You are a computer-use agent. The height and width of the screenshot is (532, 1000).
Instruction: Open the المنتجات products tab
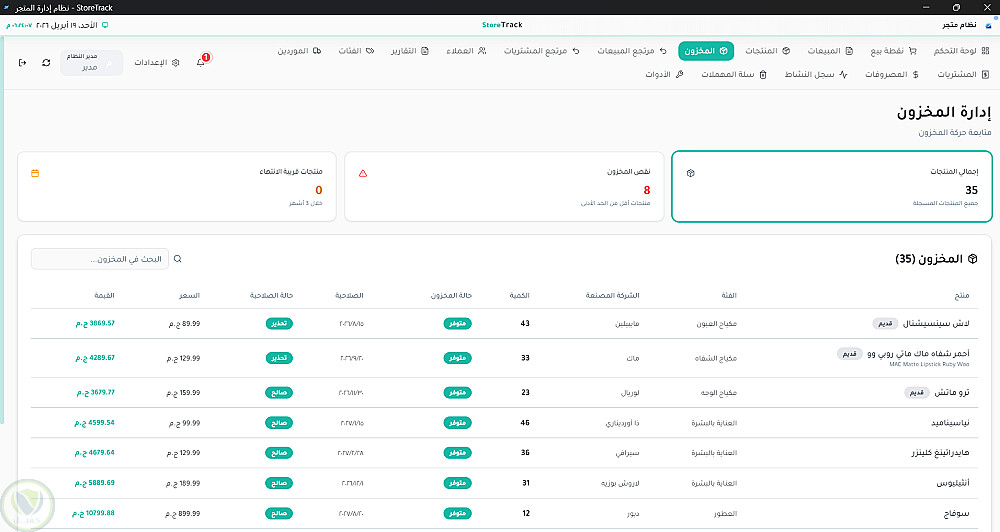pyautogui.click(x=768, y=51)
